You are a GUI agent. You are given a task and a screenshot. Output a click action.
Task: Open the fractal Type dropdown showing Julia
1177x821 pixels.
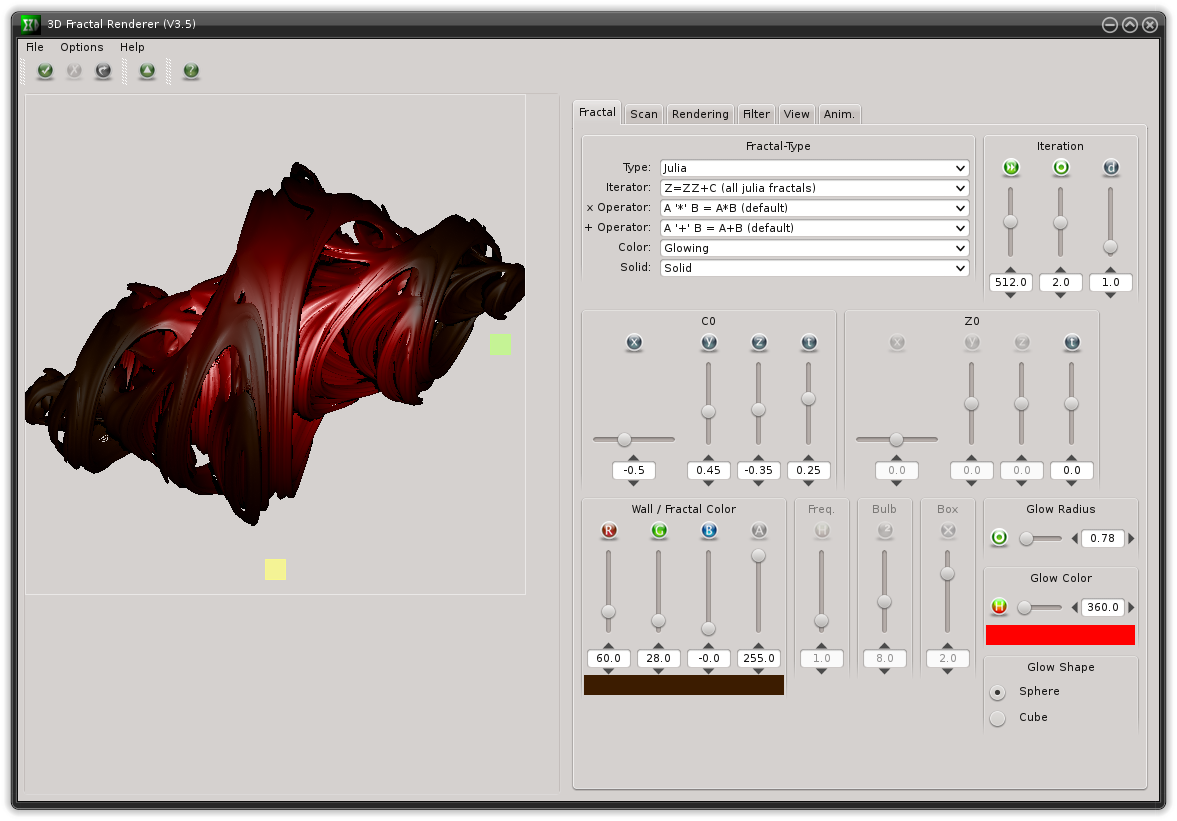[x=814, y=168]
